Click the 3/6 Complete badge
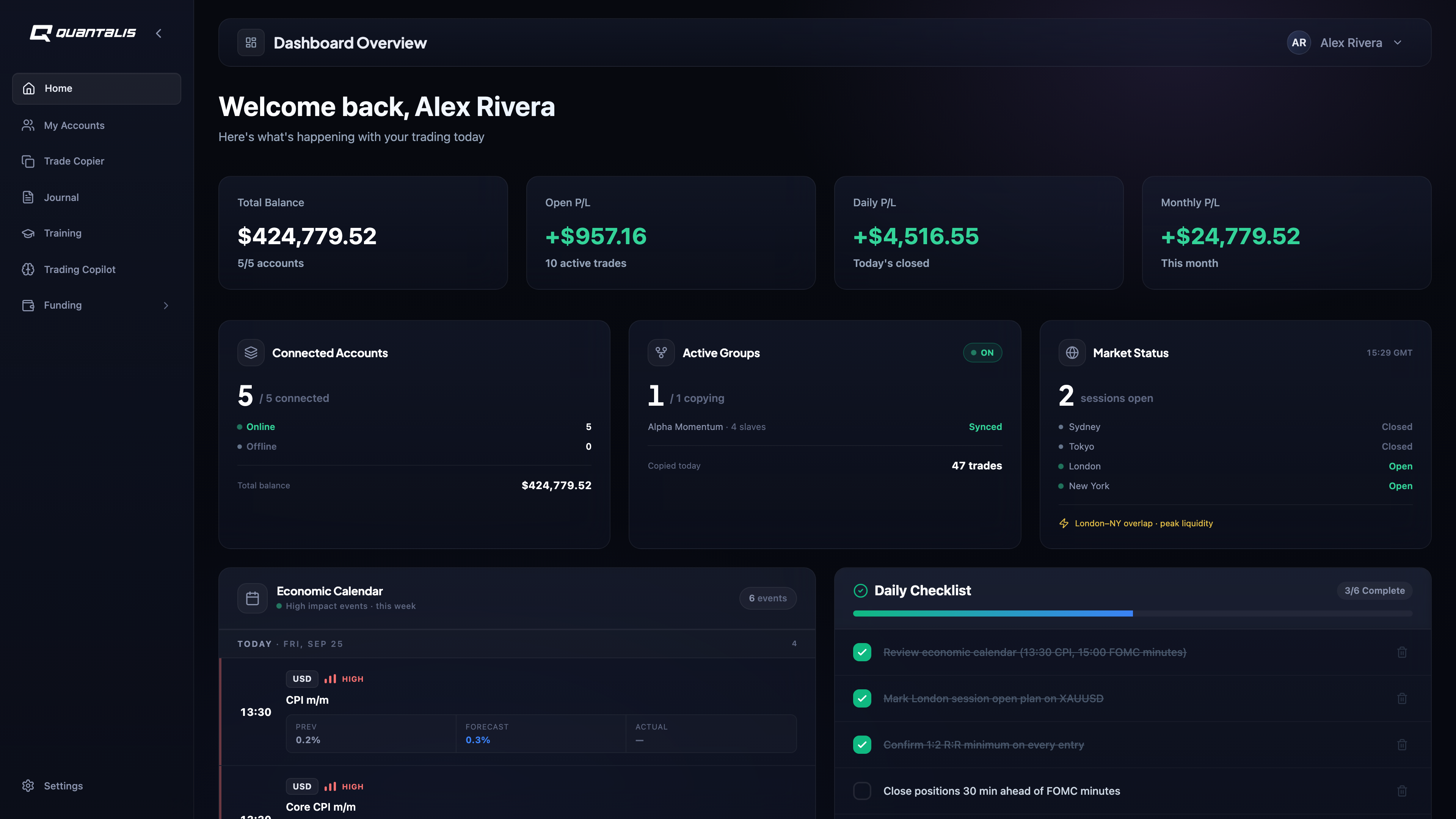The height and width of the screenshot is (819, 1456). pyautogui.click(x=1374, y=591)
